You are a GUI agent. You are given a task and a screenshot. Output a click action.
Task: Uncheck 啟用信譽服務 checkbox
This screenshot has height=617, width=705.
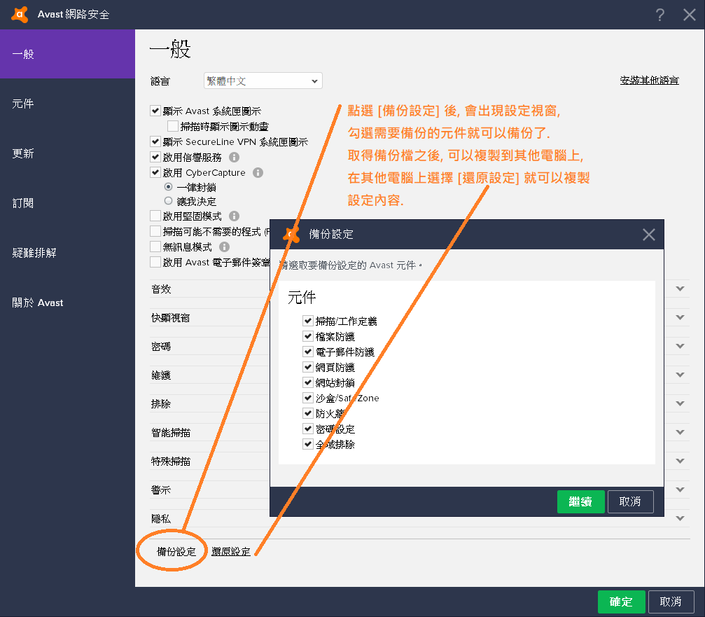coord(155,157)
